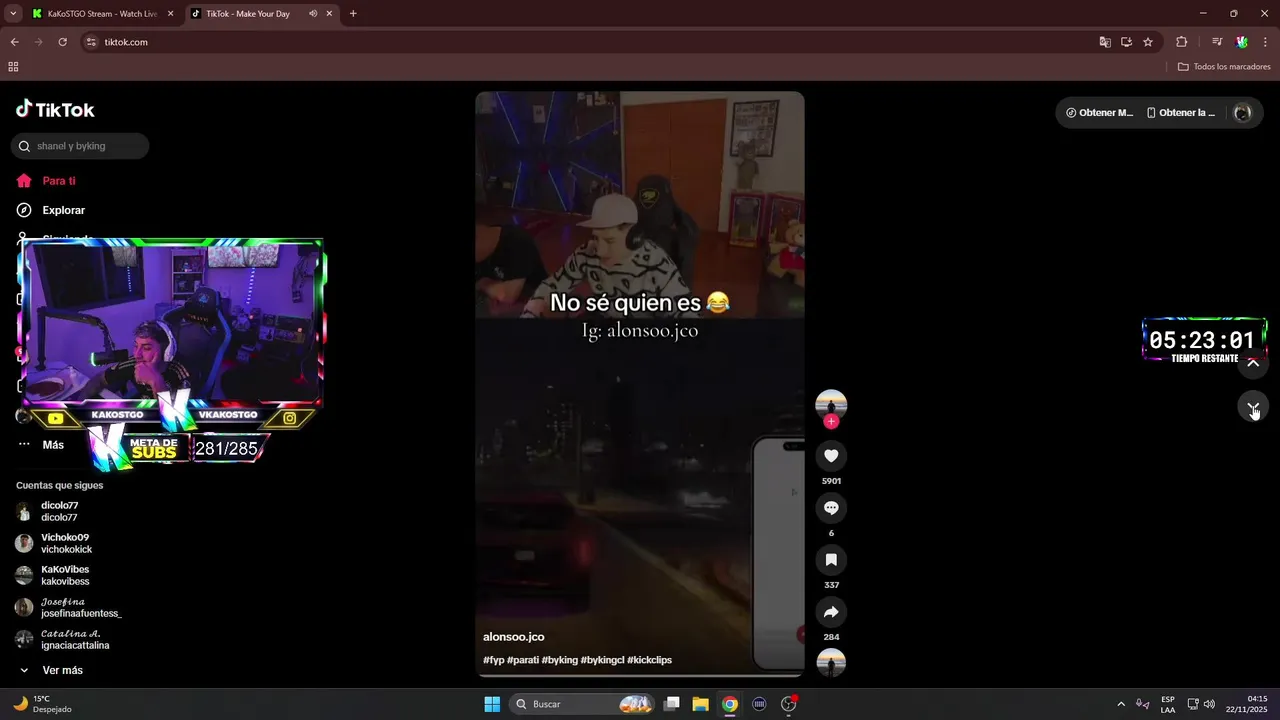This screenshot has height=720, width=1280.
Task: Open the Extensions puzzle icon
Action: coord(1182,42)
